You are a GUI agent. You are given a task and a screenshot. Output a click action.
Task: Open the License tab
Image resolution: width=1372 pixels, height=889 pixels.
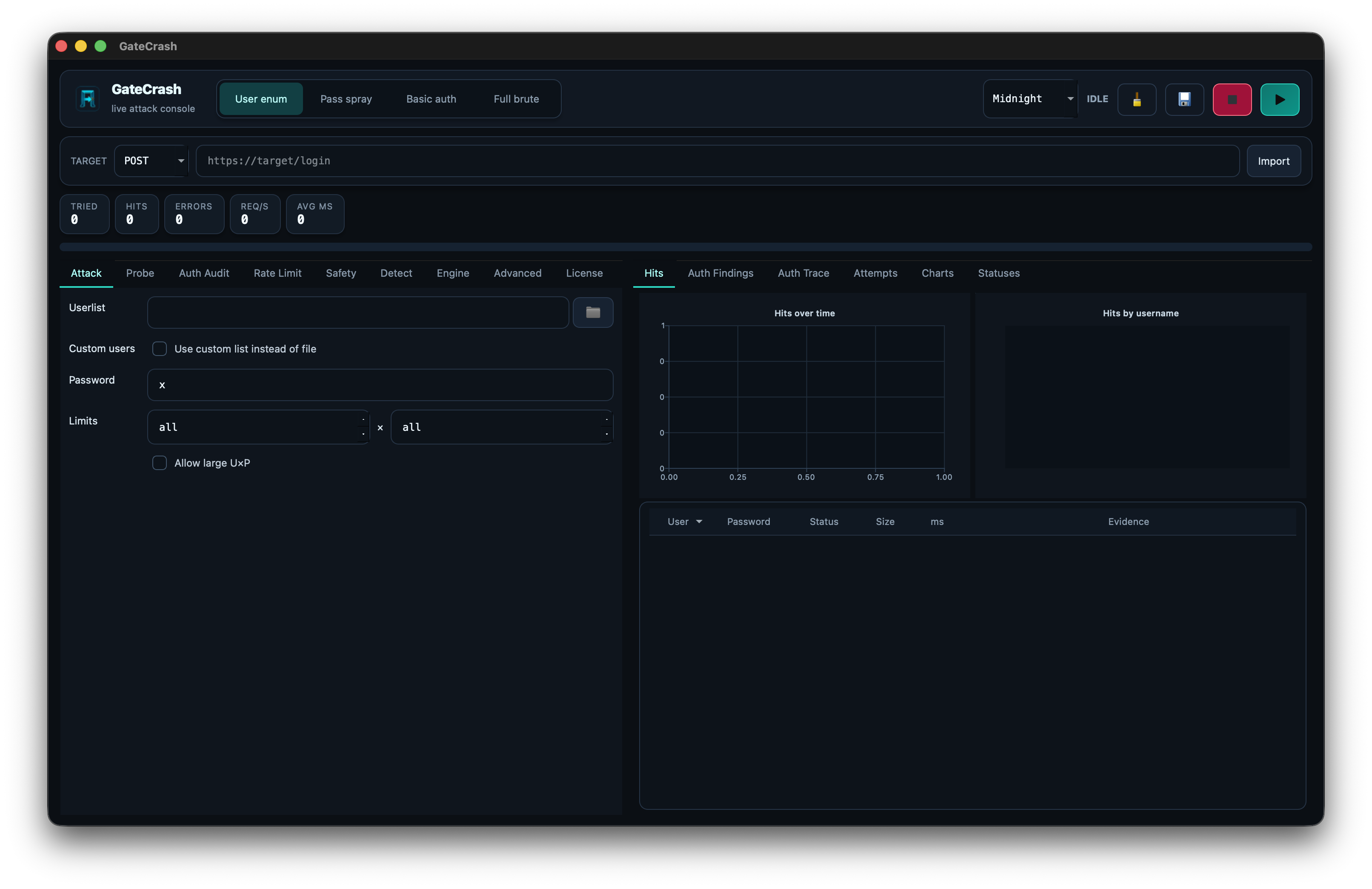pyautogui.click(x=584, y=273)
